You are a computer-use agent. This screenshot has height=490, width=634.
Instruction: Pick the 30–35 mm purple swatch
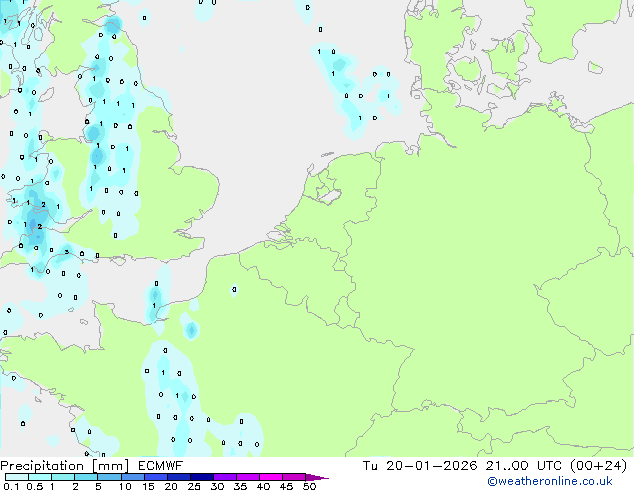224,477
